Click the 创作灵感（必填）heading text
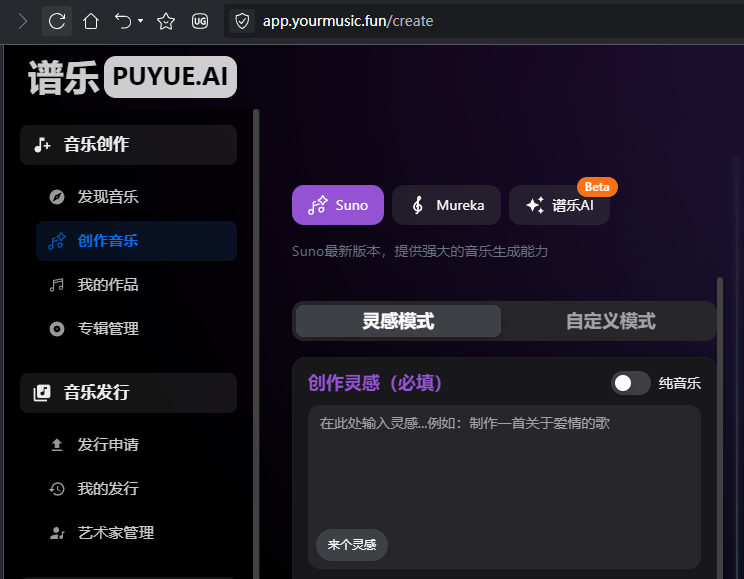The image size is (744, 579). [375, 383]
